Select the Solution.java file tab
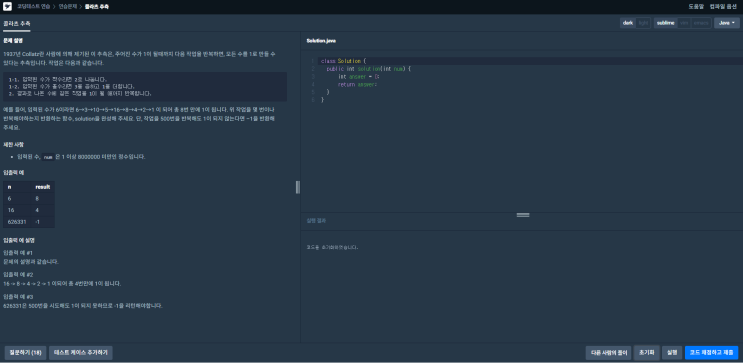 pyautogui.click(x=321, y=41)
